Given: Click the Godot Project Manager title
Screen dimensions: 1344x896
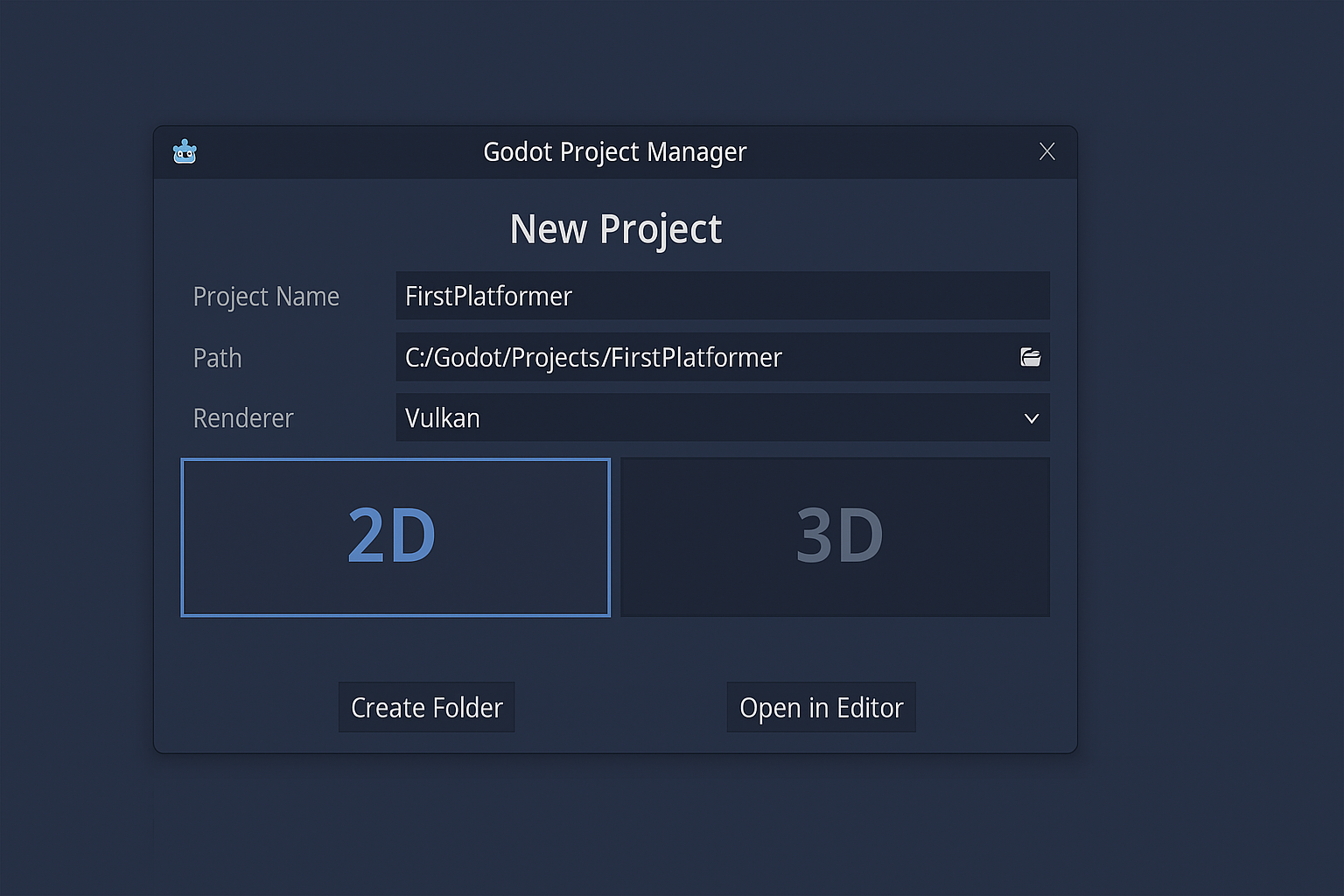Looking at the screenshot, I should coord(615,151).
